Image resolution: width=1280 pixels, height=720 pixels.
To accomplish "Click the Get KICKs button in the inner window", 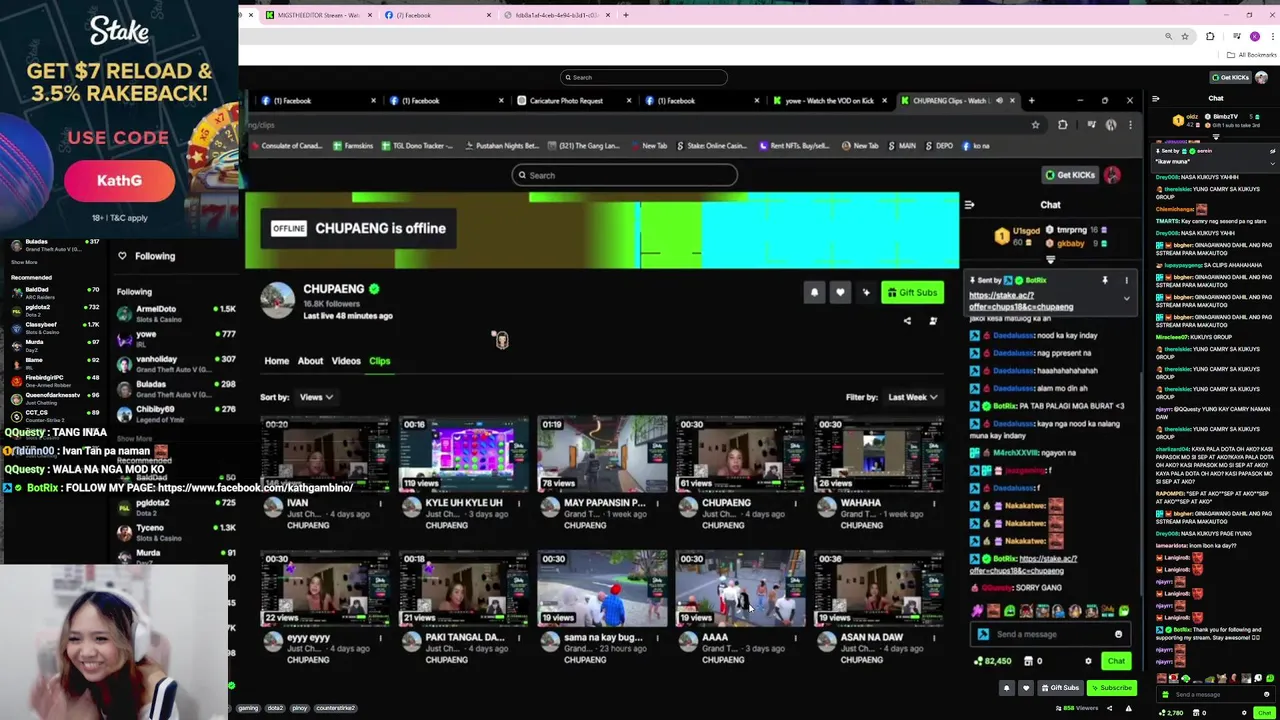I will coord(1069,175).
